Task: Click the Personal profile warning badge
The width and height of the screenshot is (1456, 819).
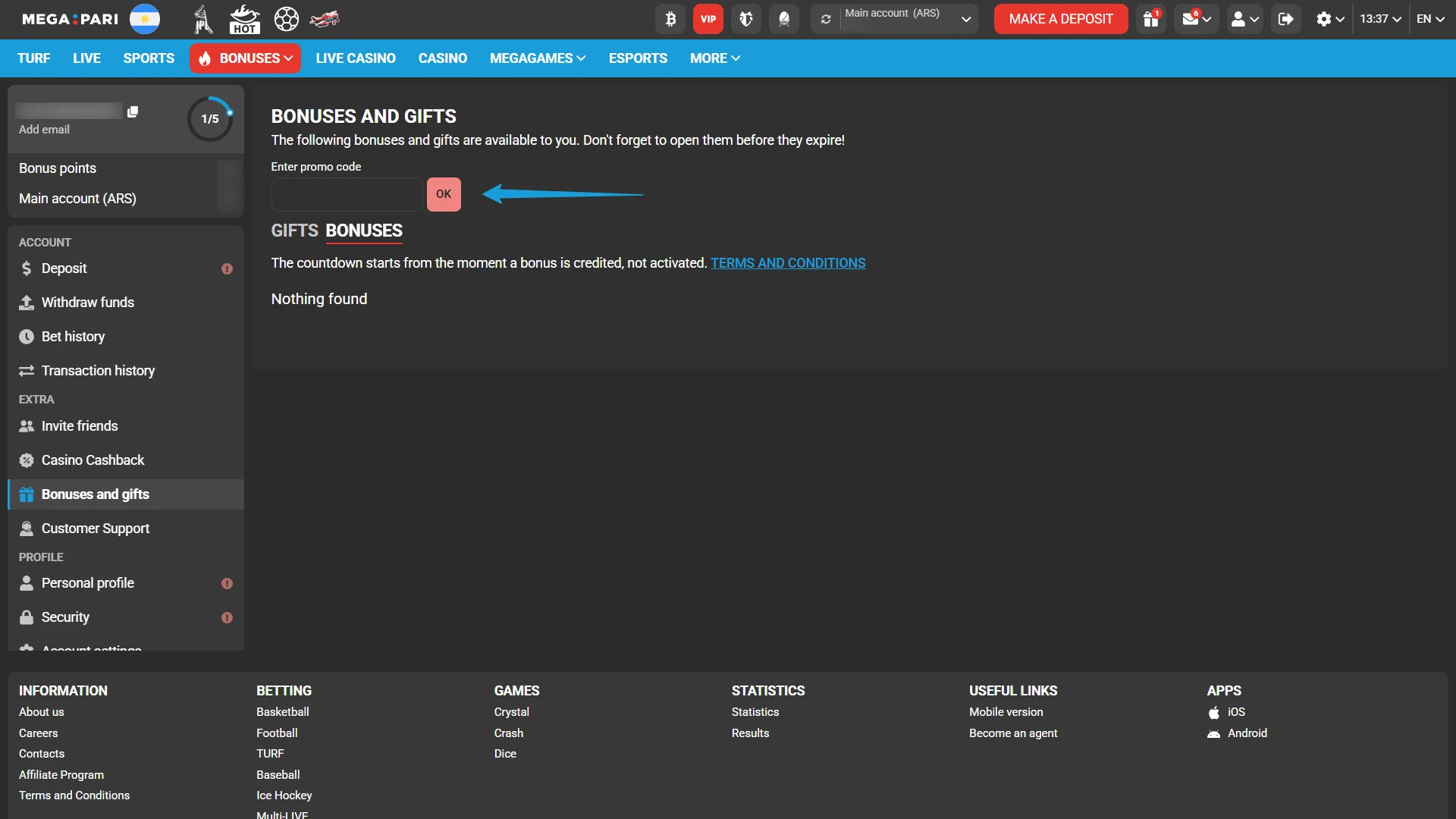Action: click(x=227, y=584)
